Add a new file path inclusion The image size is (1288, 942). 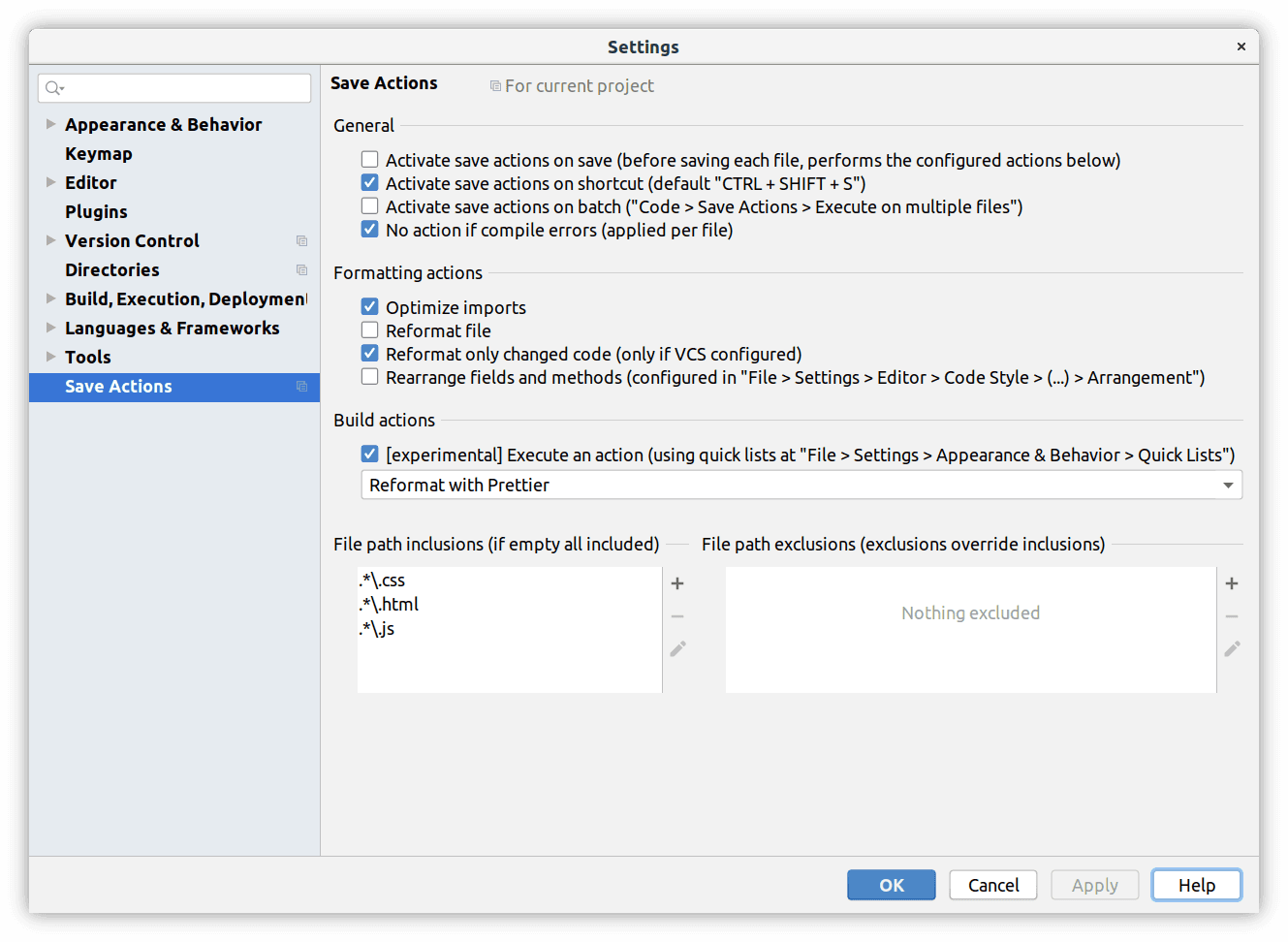(677, 583)
